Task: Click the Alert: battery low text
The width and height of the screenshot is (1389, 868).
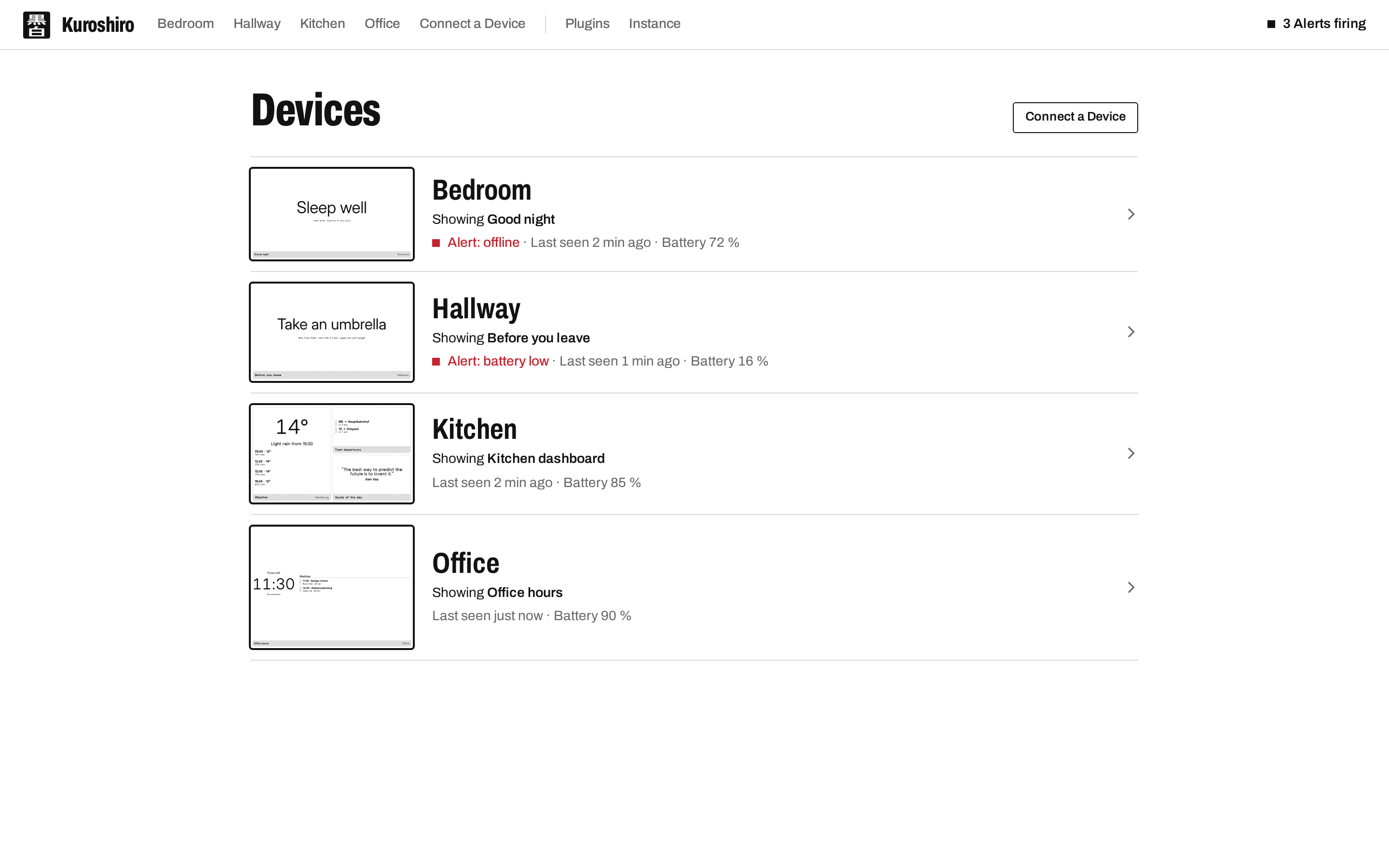Action: [498, 361]
